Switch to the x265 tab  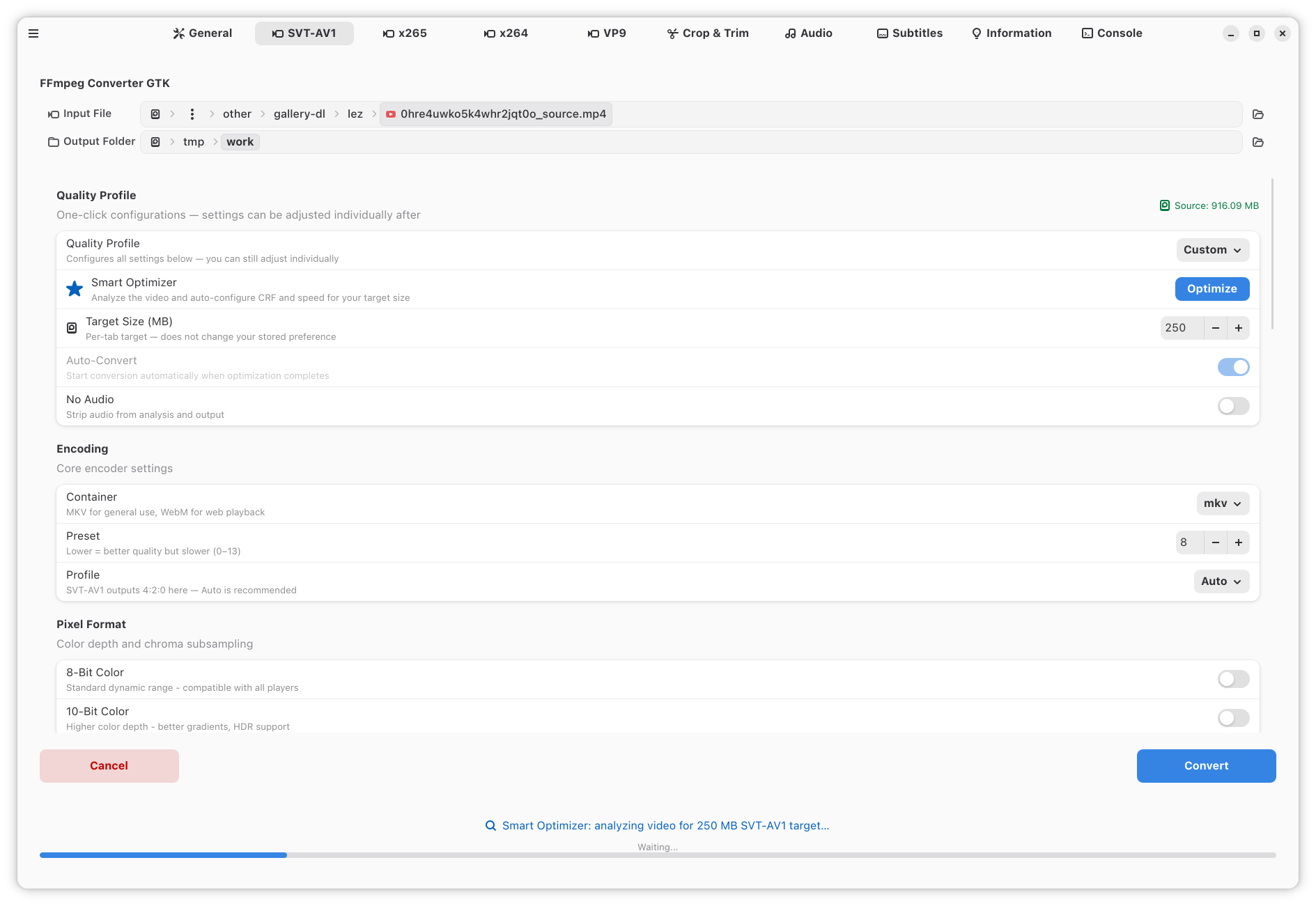[405, 33]
